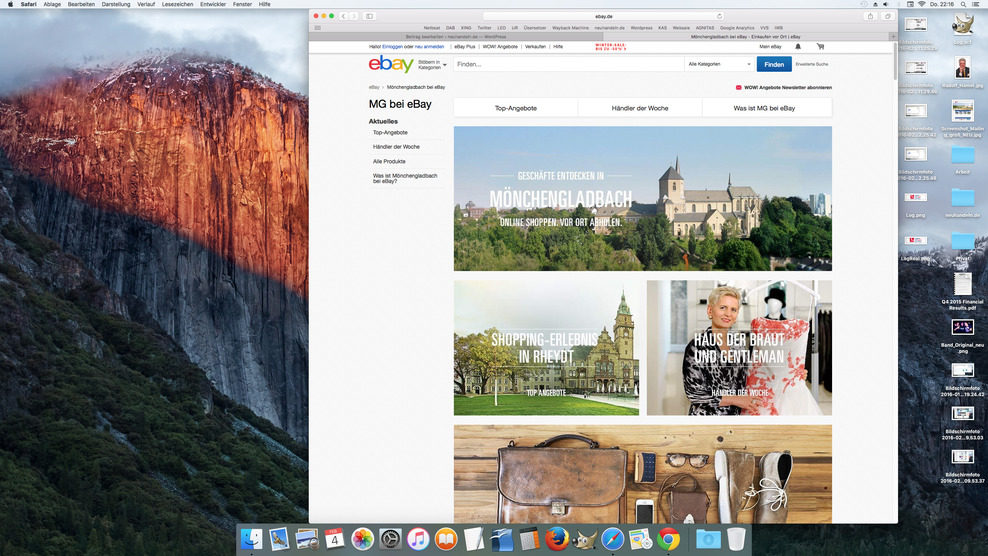
Task: Open Finder from the Dock
Action: (251, 540)
